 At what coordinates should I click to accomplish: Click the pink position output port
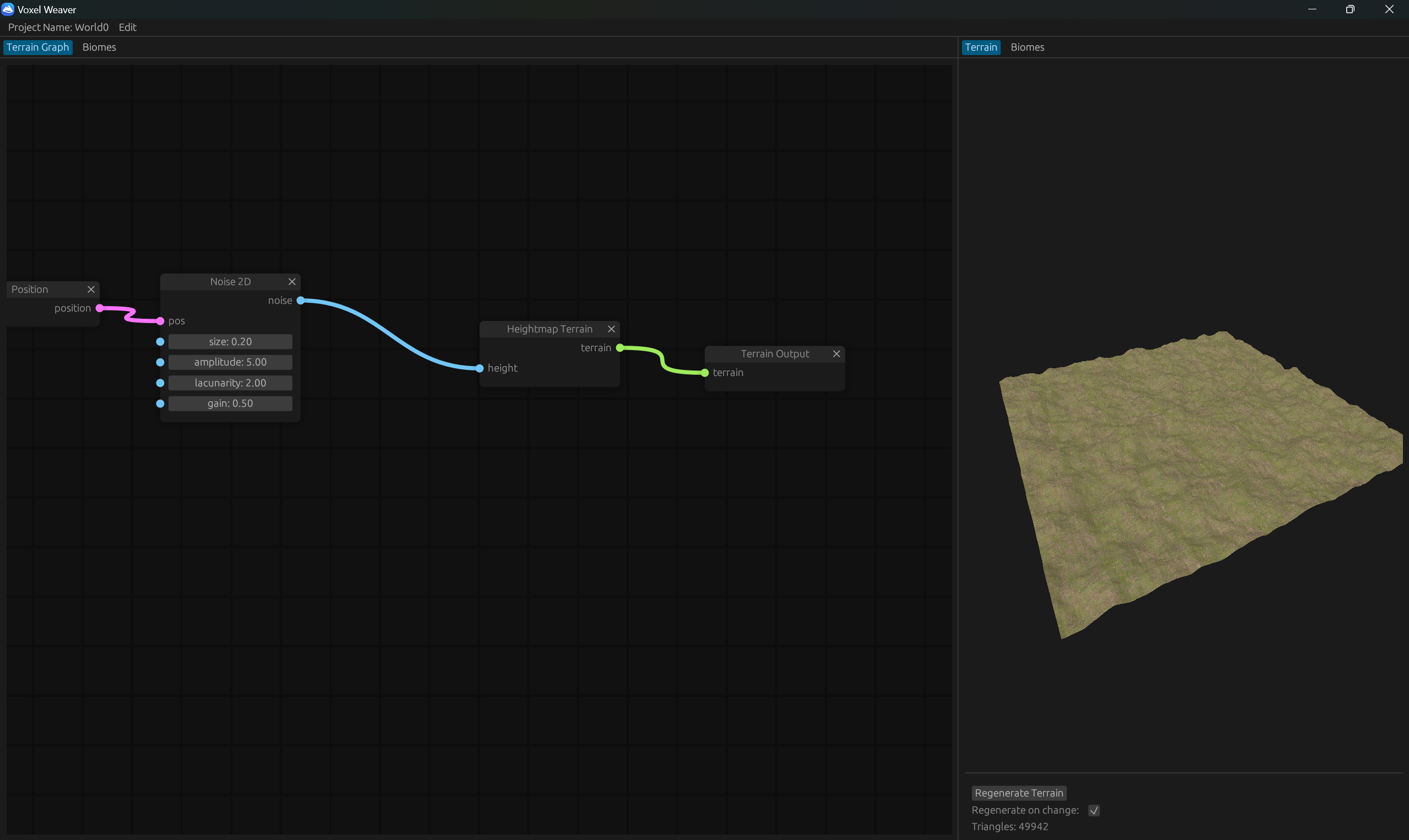pyautogui.click(x=100, y=308)
